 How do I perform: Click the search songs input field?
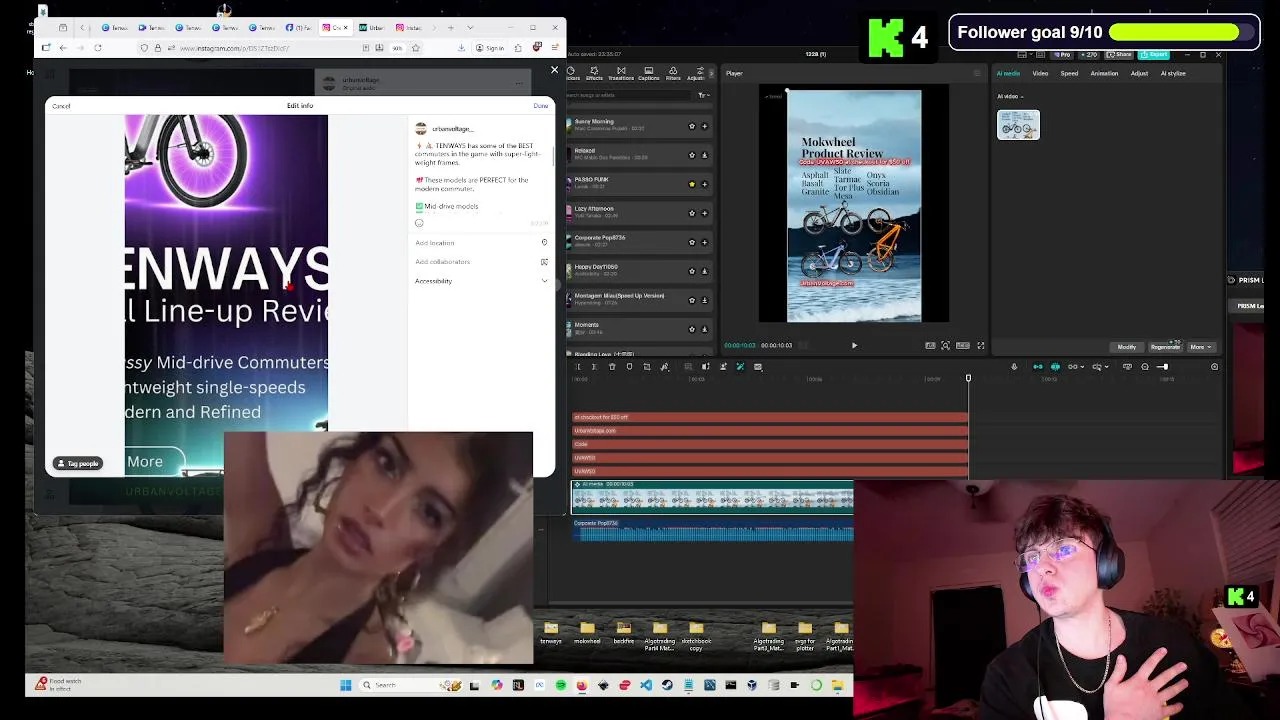(628, 95)
